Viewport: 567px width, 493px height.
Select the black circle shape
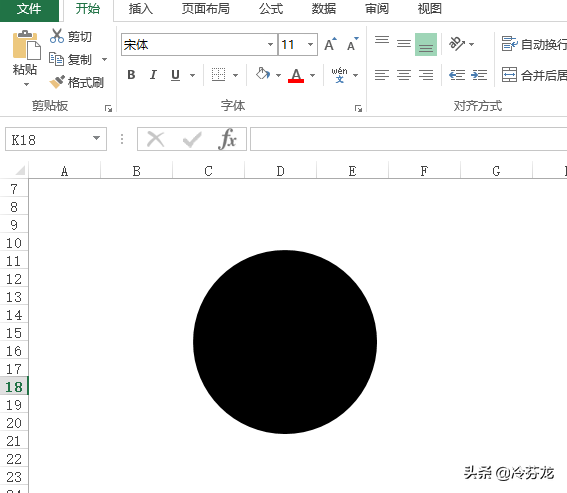[x=285, y=342]
